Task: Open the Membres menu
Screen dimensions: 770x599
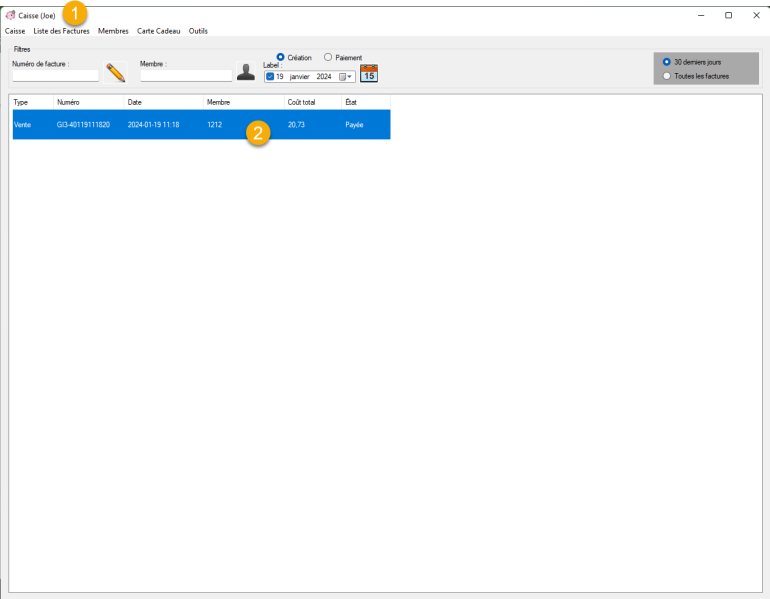Action: click(x=113, y=31)
